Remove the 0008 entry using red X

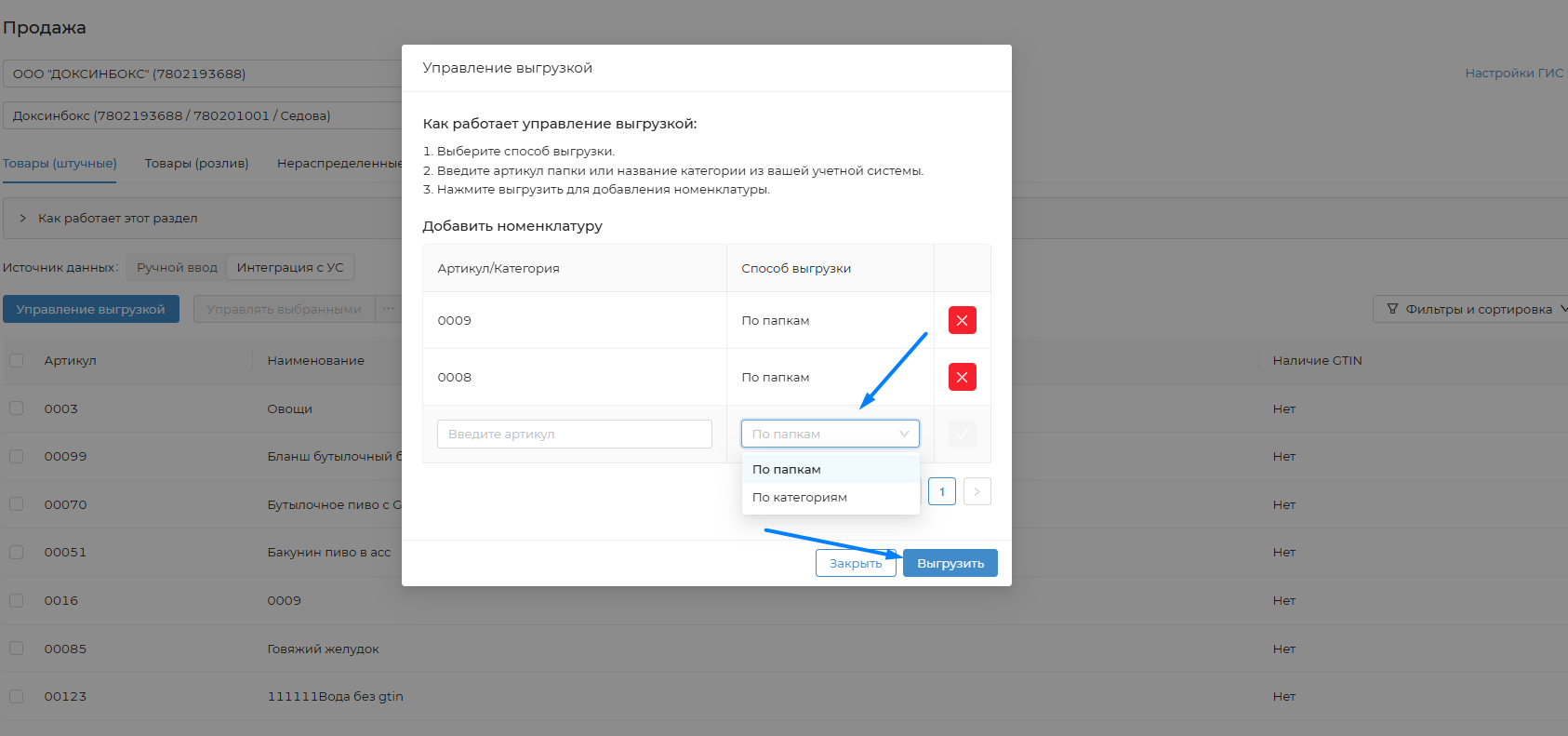pyautogui.click(x=962, y=377)
